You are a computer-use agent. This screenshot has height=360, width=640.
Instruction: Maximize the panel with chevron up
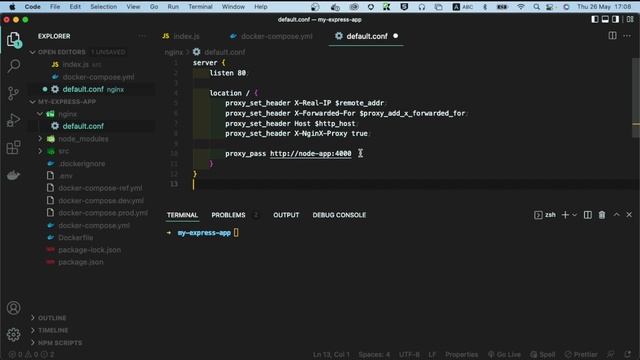click(x=616, y=215)
